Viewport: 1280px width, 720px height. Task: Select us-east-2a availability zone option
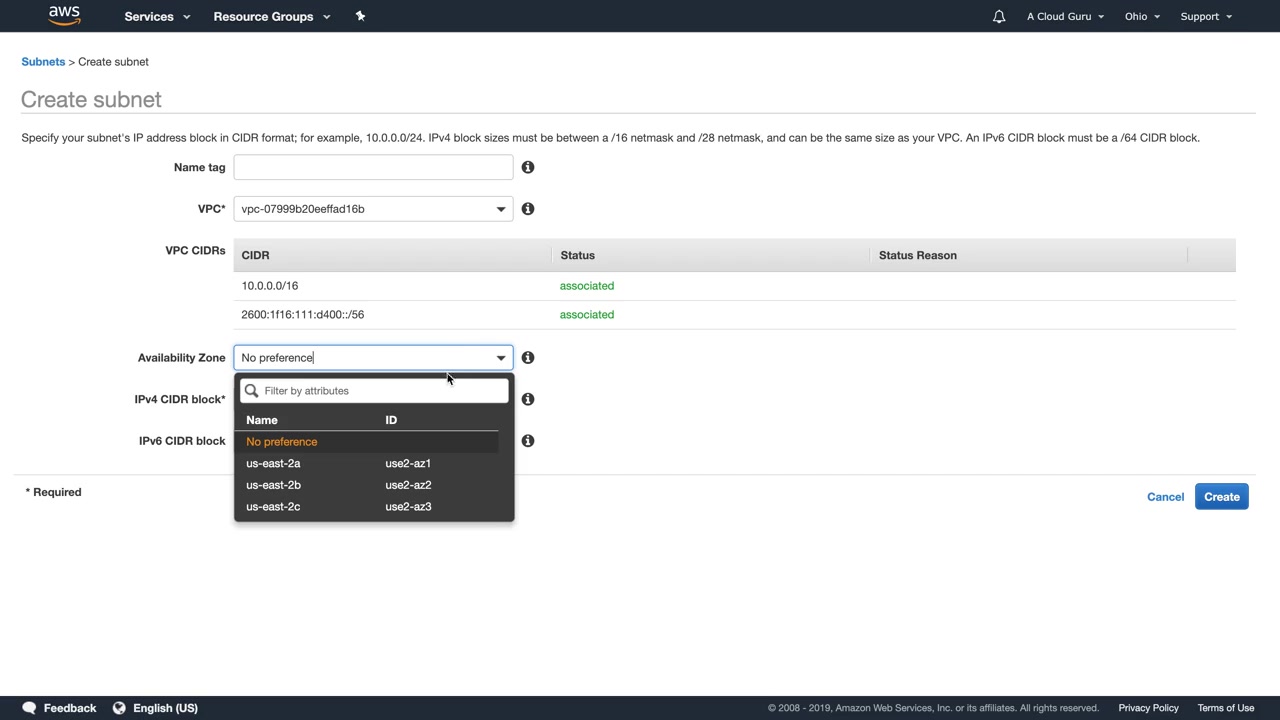[273, 464]
